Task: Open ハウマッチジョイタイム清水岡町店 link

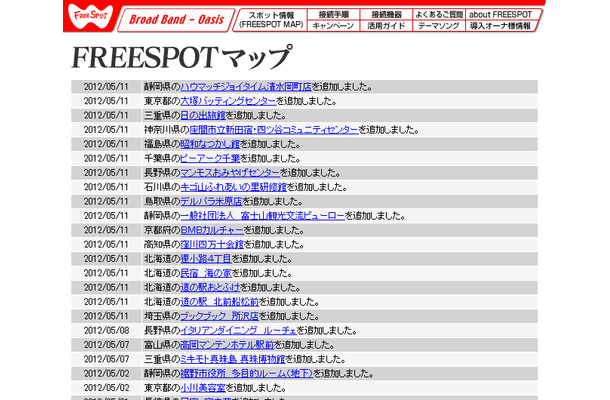Action: [246, 87]
